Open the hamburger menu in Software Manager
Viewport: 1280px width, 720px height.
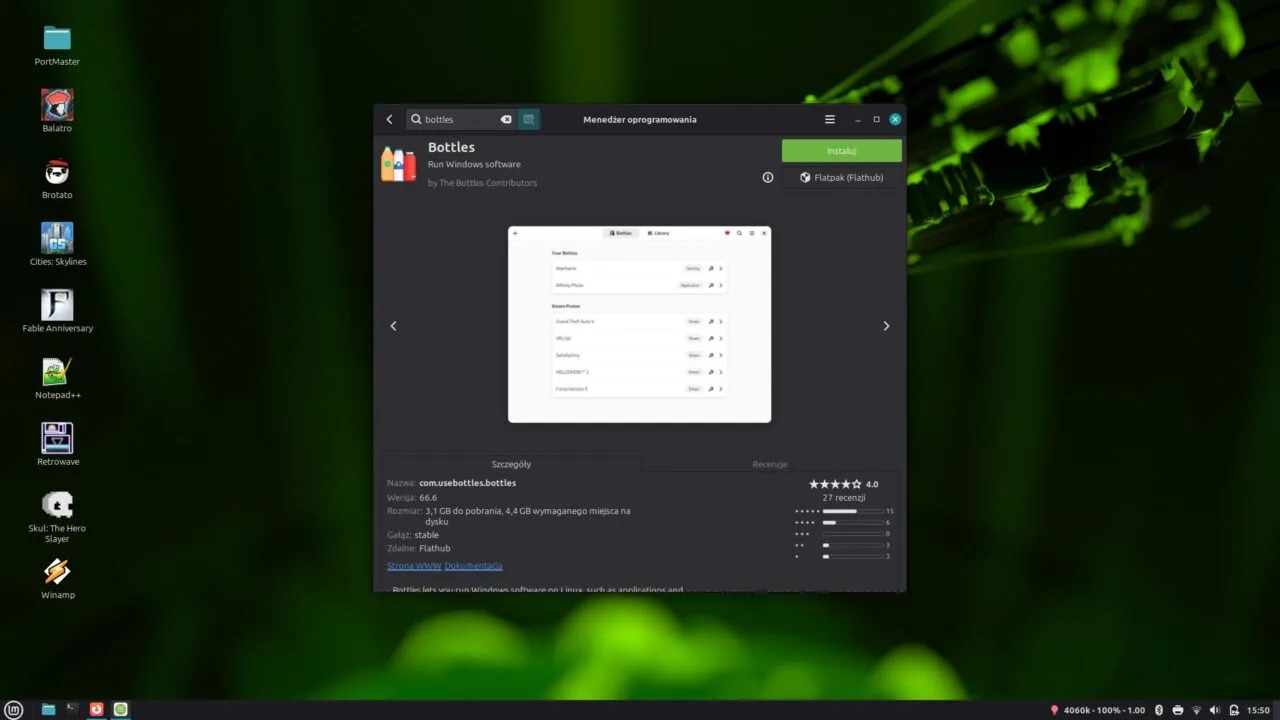coord(829,119)
